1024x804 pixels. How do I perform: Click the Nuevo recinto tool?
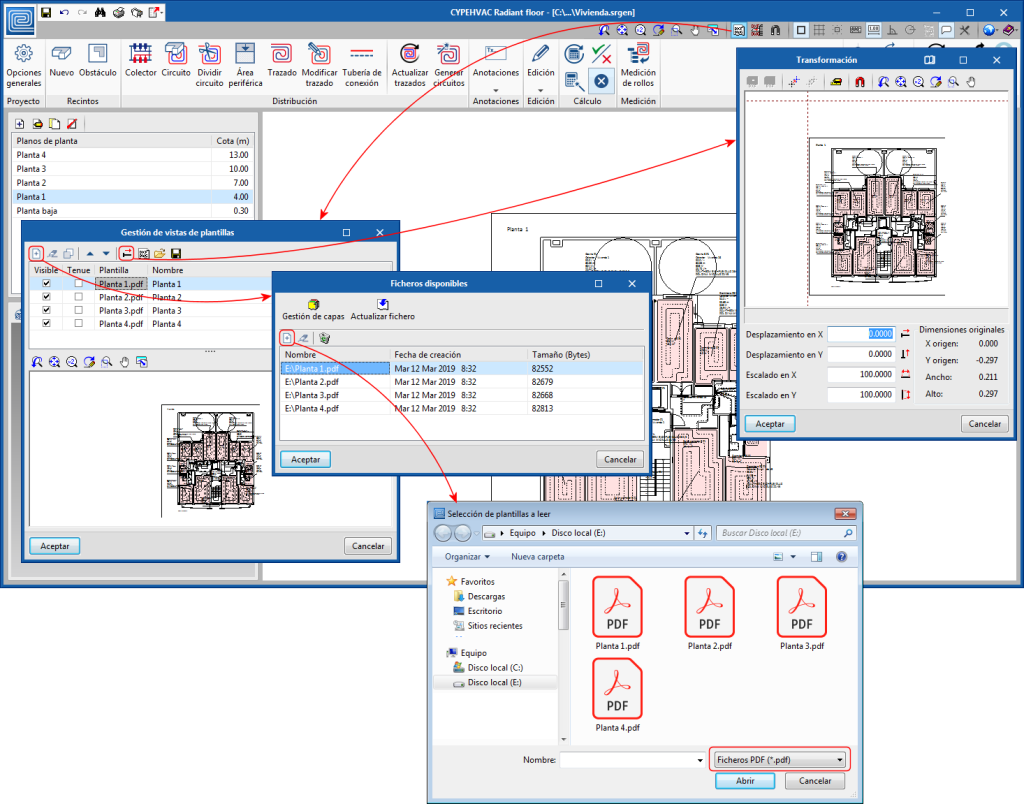point(61,60)
